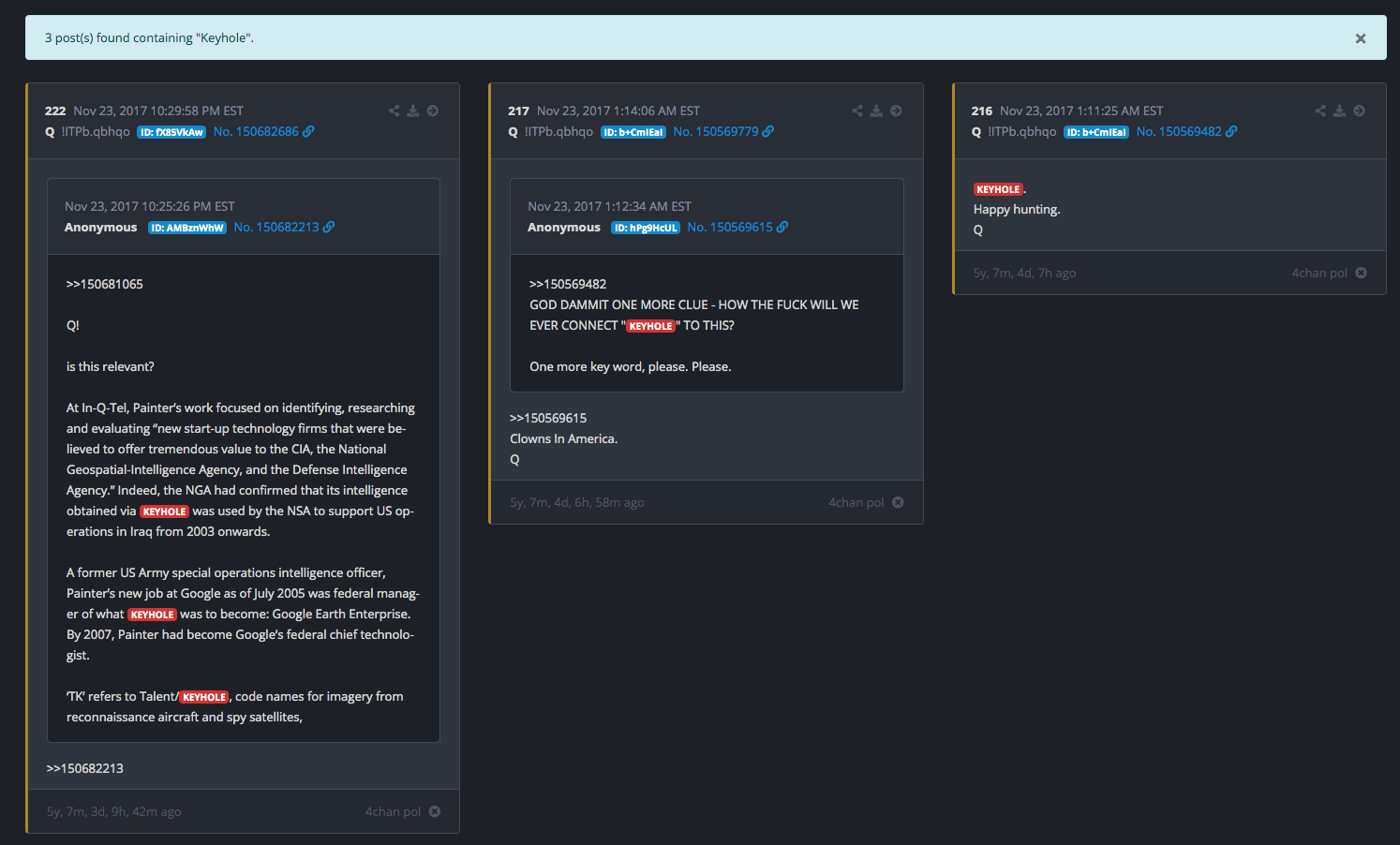Click post number 216
Viewport: 1400px width, 845px height.
982,111
